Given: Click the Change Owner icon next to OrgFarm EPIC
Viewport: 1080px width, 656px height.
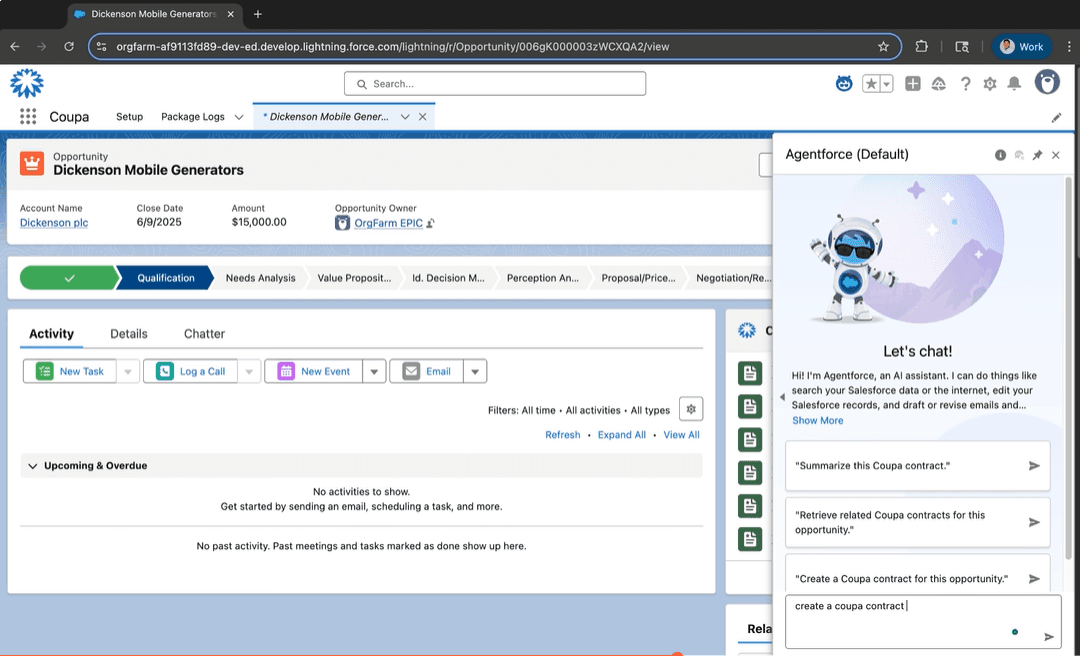Looking at the screenshot, I should [430, 223].
